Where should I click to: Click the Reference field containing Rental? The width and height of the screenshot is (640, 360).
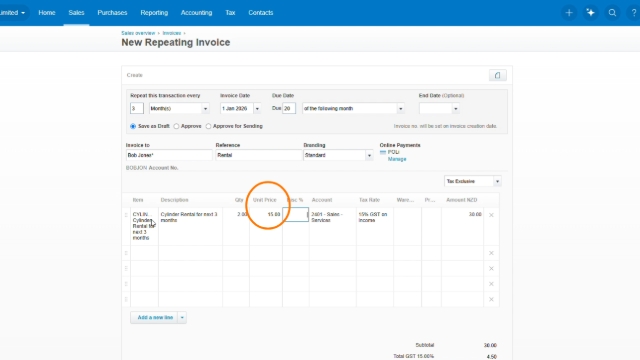pyautogui.click(x=258, y=155)
